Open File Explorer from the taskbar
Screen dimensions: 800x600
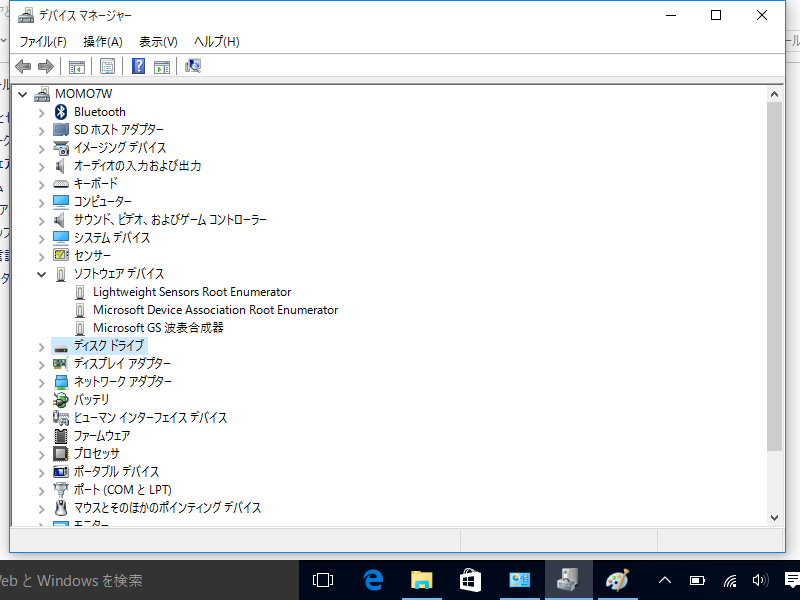(421, 580)
